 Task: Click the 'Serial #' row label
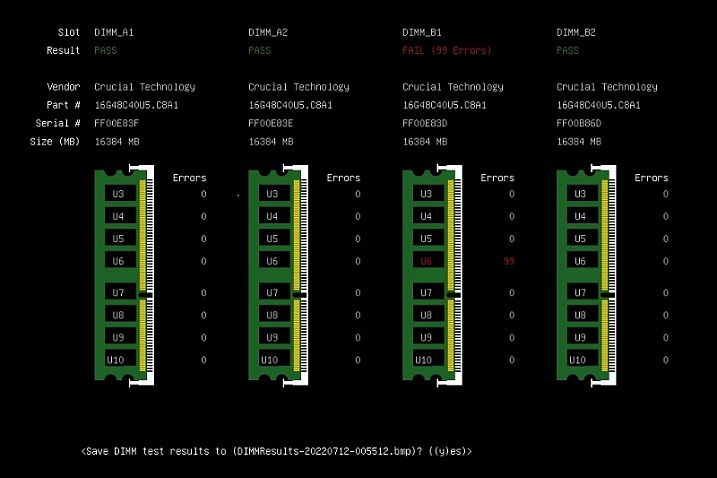[58, 123]
